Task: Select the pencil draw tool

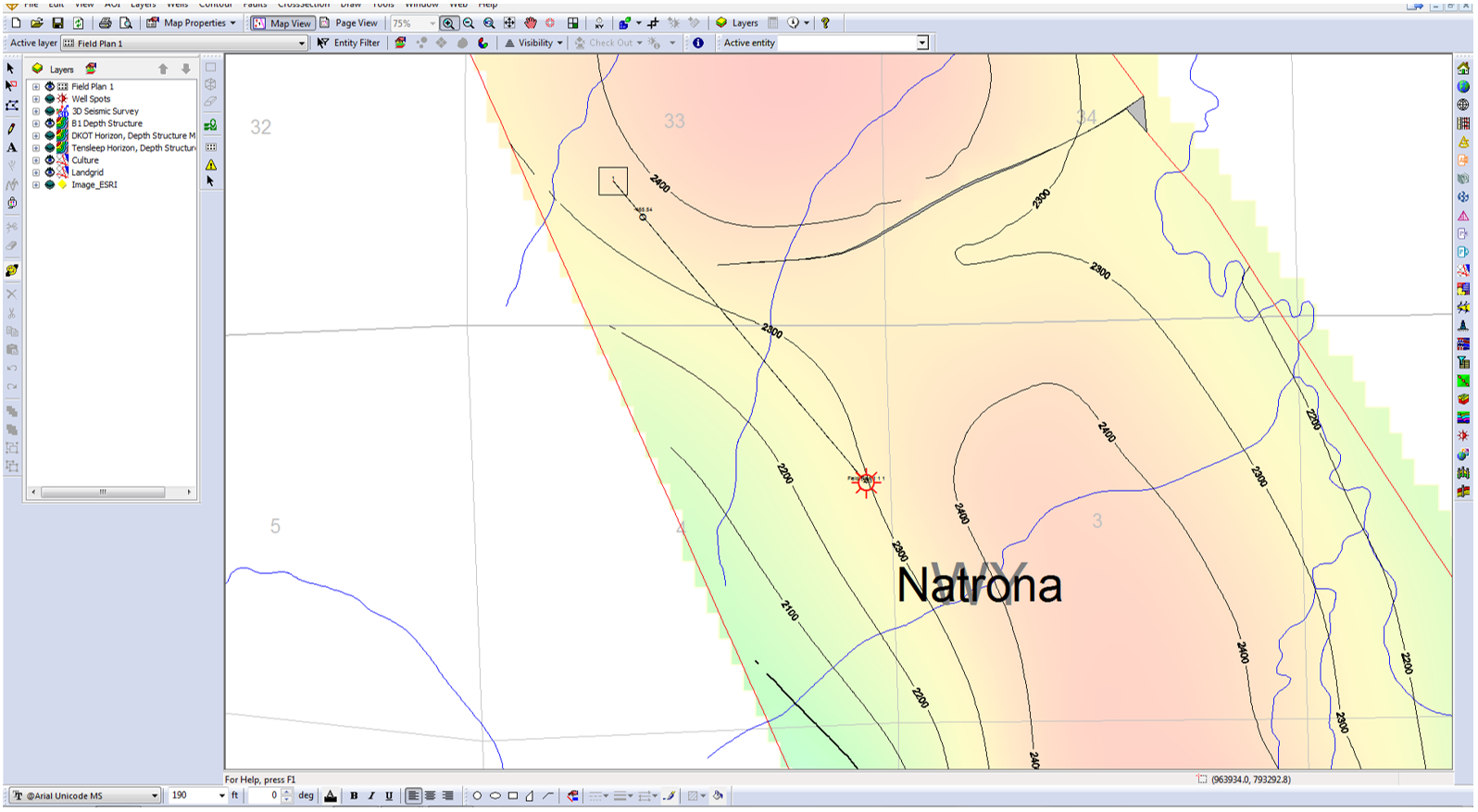Action: (11, 129)
